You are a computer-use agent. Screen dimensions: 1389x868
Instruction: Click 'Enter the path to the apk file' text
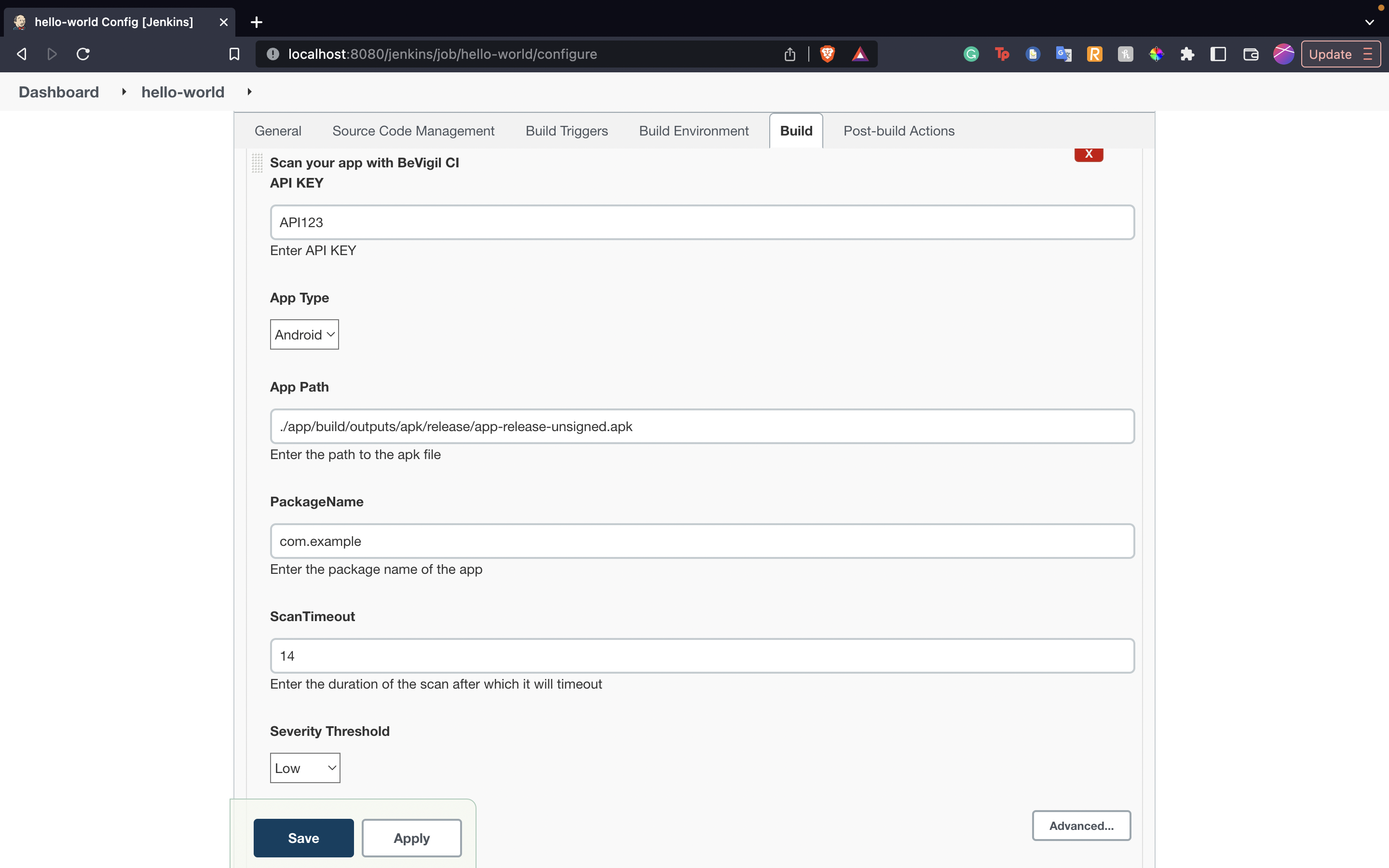click(355, 454)
